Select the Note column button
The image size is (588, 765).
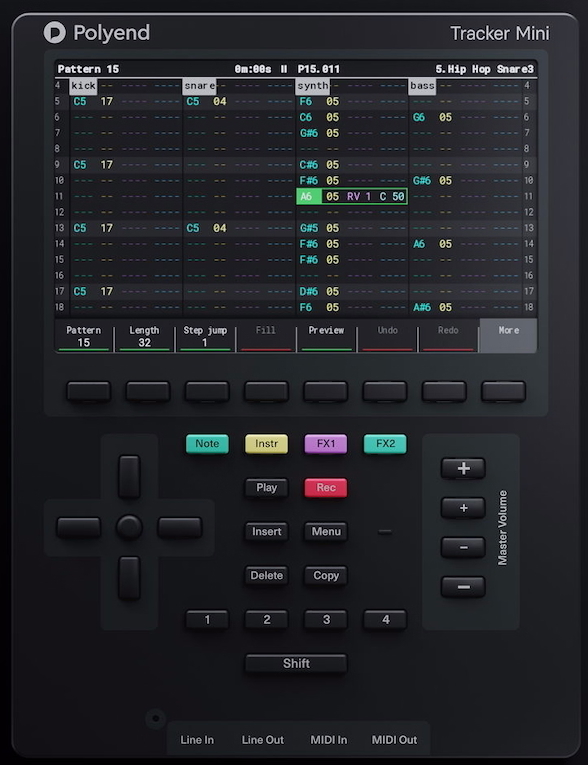(x=207, y=444)
